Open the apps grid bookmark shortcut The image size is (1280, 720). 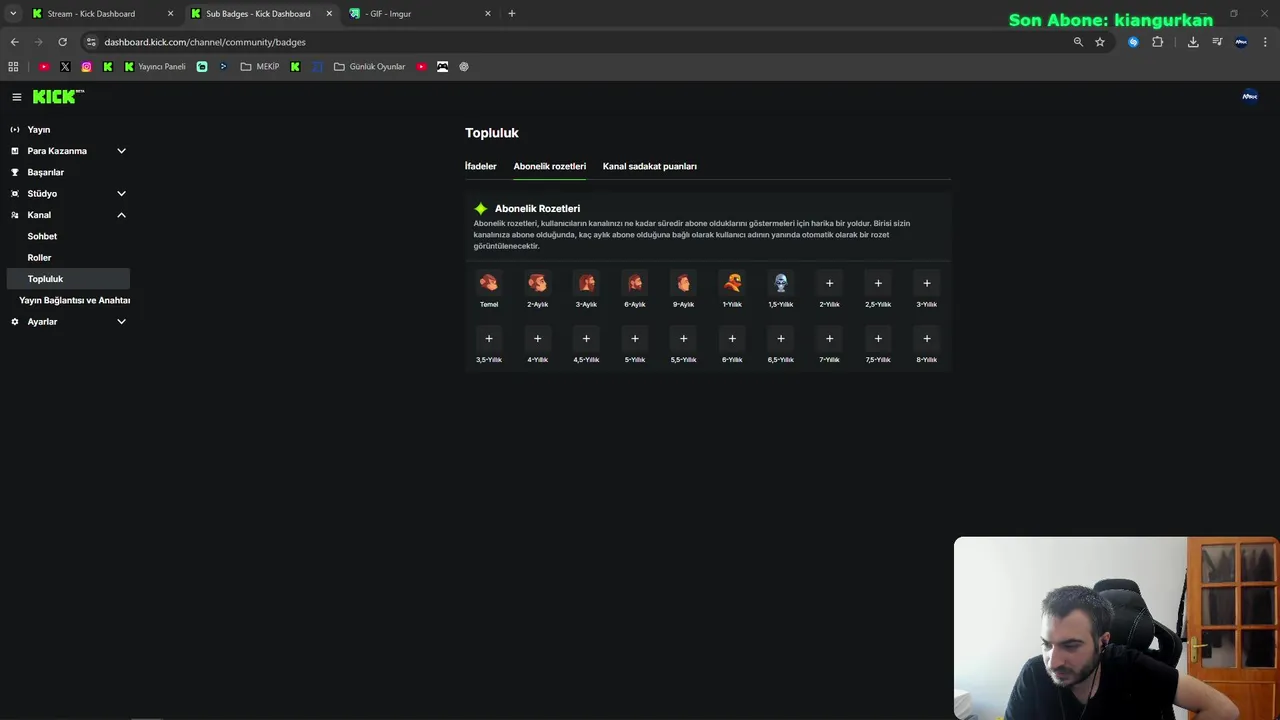(13, 67)
